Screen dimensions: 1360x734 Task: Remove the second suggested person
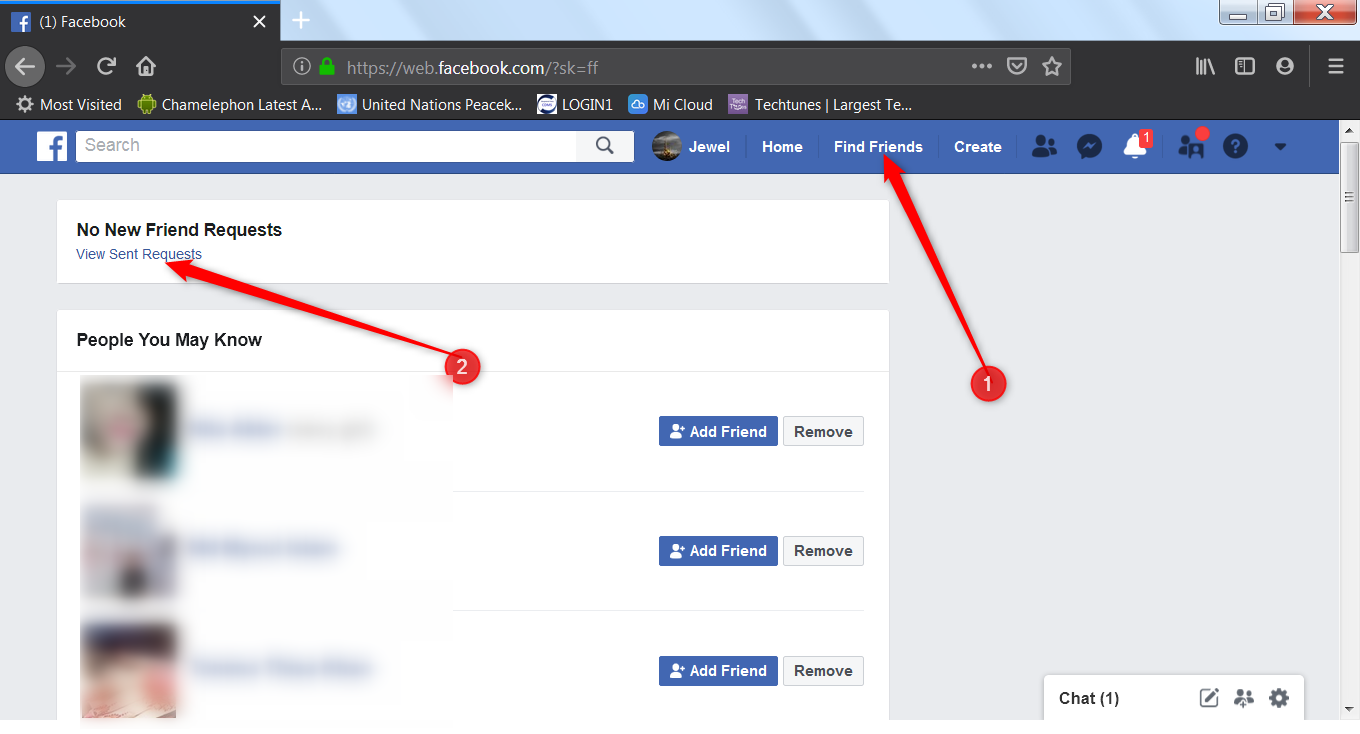[x=823, y=550]
